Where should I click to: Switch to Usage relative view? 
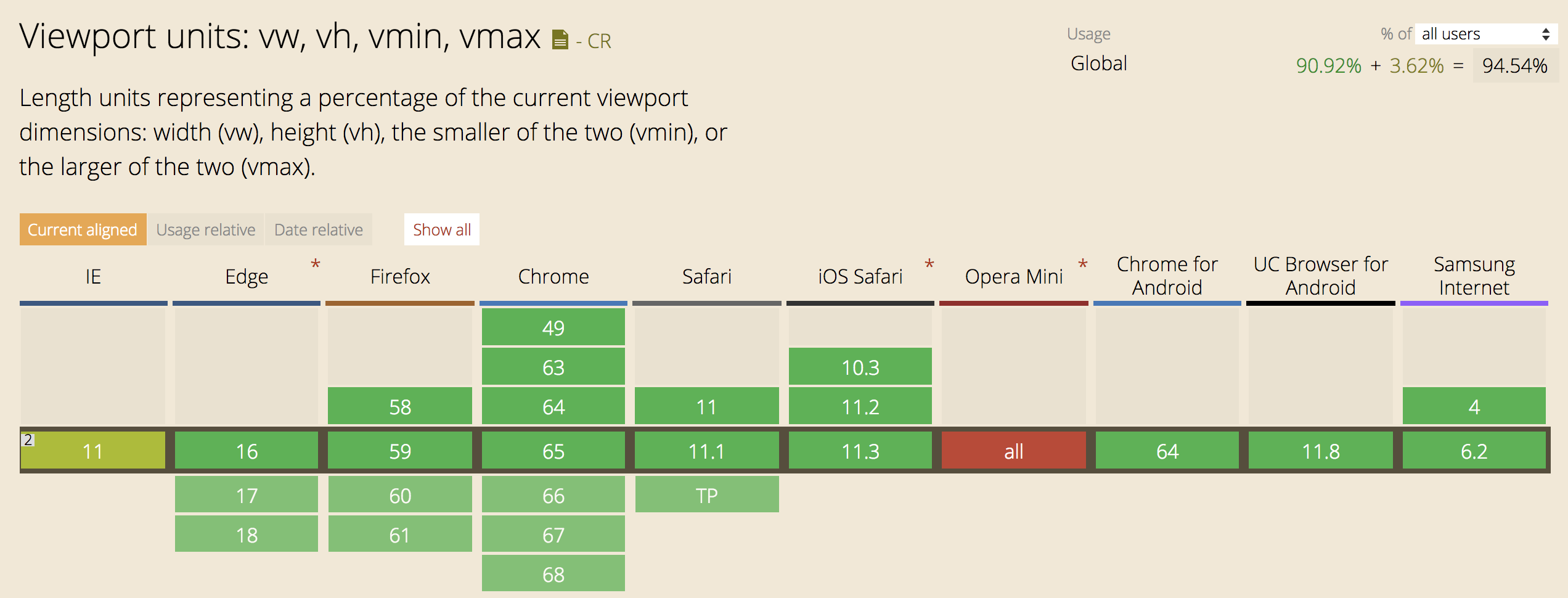pyautogui.click(x=206, y=229)
